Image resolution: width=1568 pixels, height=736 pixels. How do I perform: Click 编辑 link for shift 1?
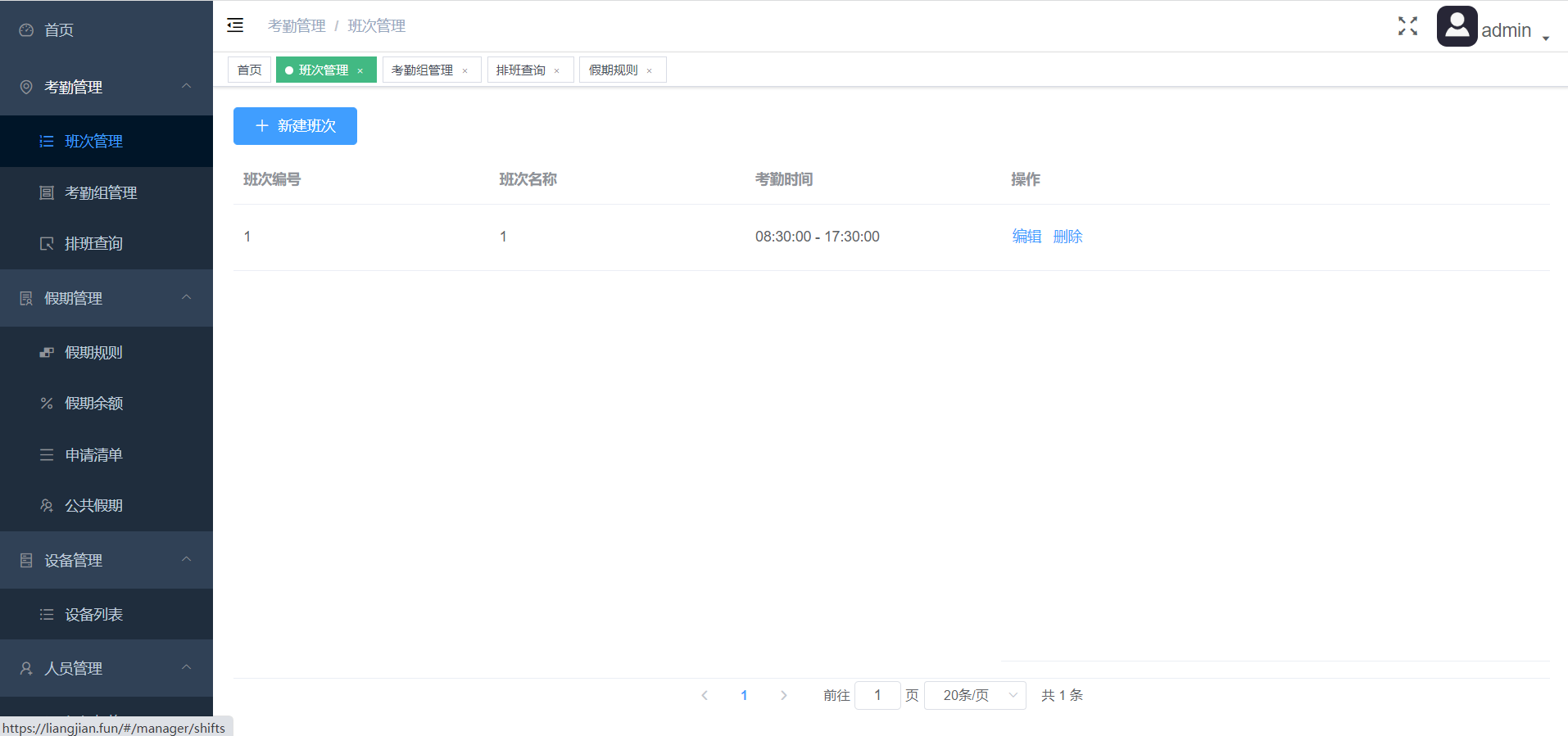(1026, 237)
